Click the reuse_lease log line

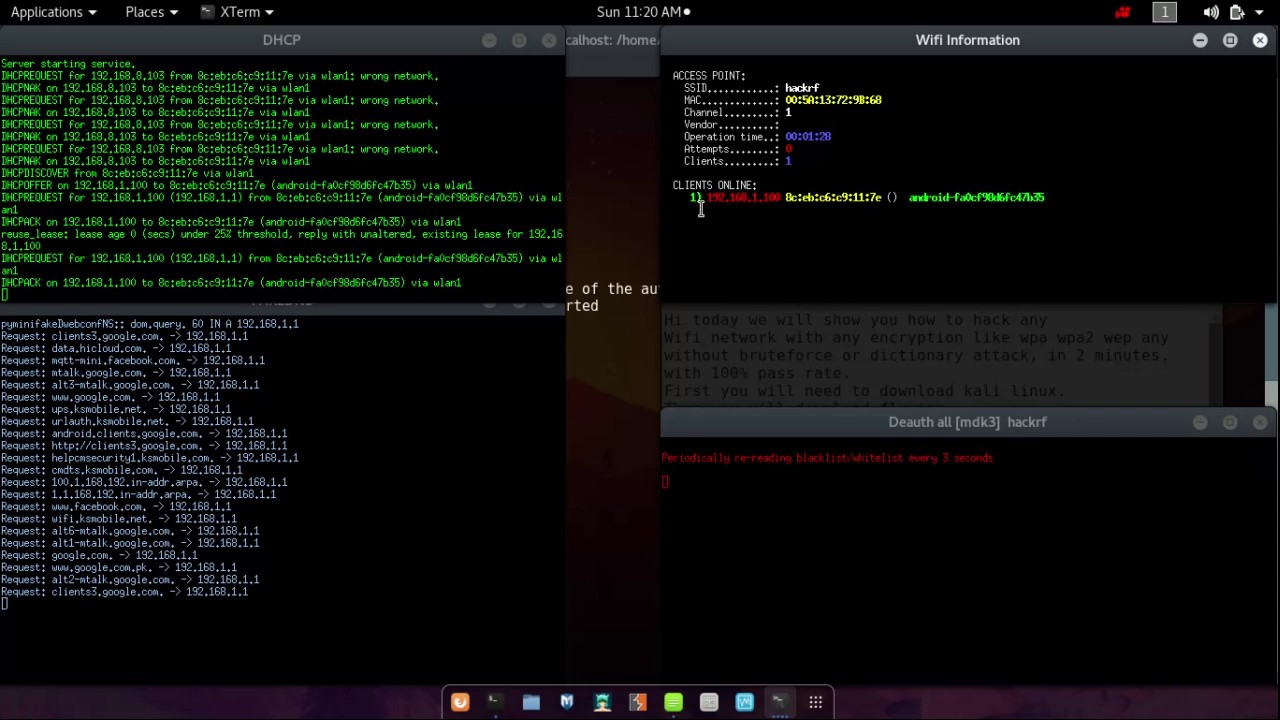pyautogui.click(x=281, y=240)
